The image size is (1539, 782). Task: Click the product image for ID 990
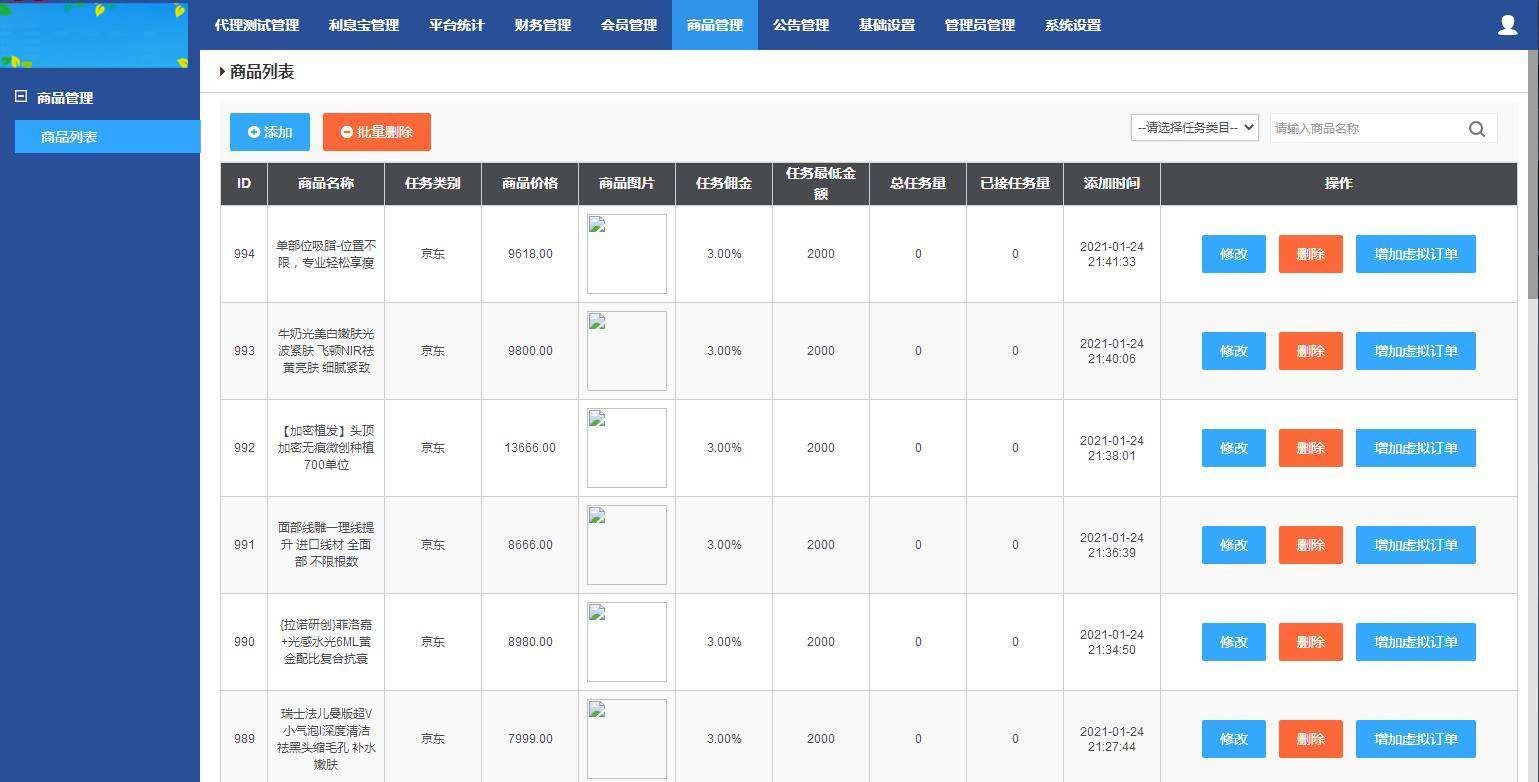[x=626, y=641]
